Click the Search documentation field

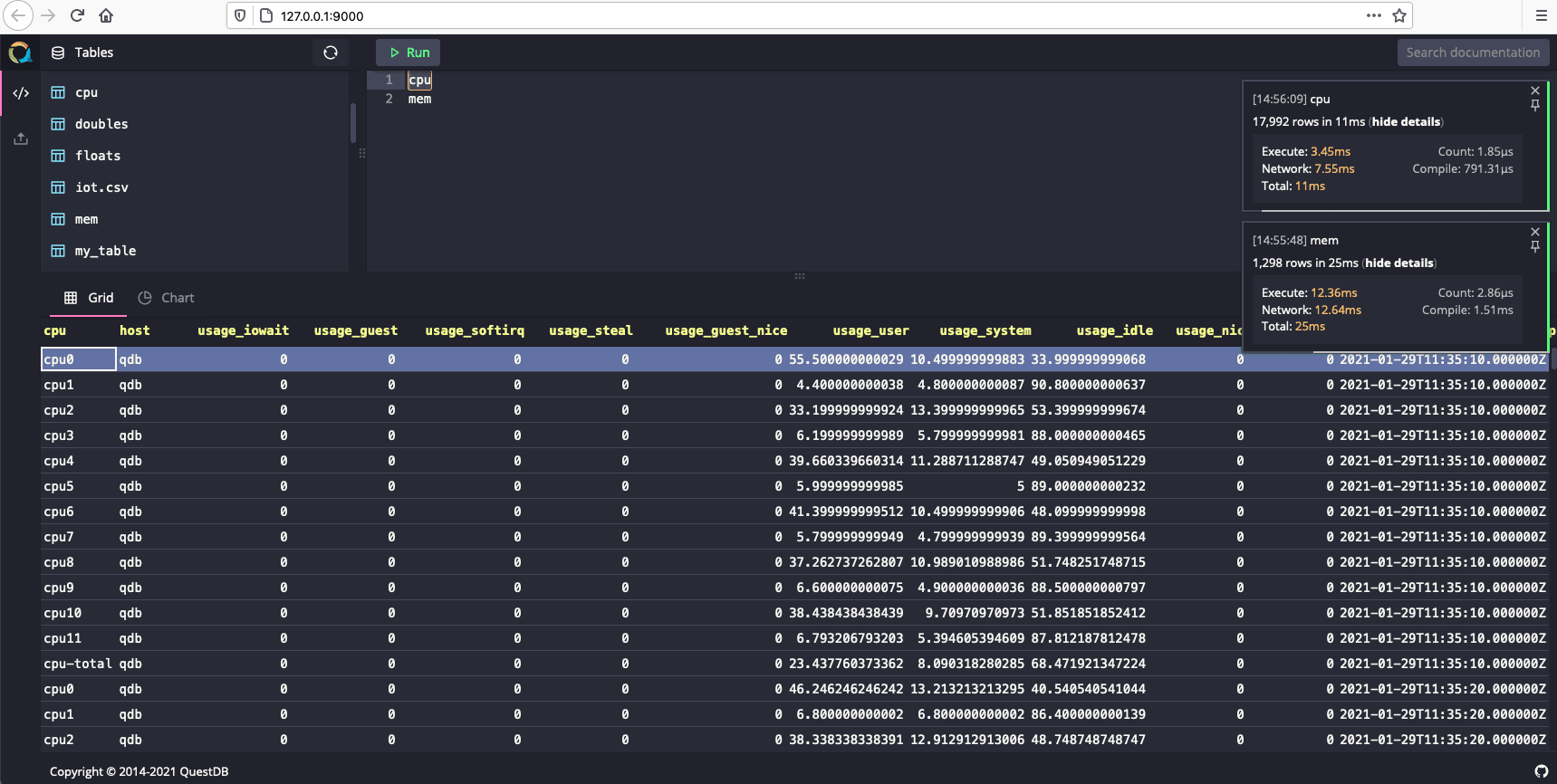click(x=1472, y=53)
